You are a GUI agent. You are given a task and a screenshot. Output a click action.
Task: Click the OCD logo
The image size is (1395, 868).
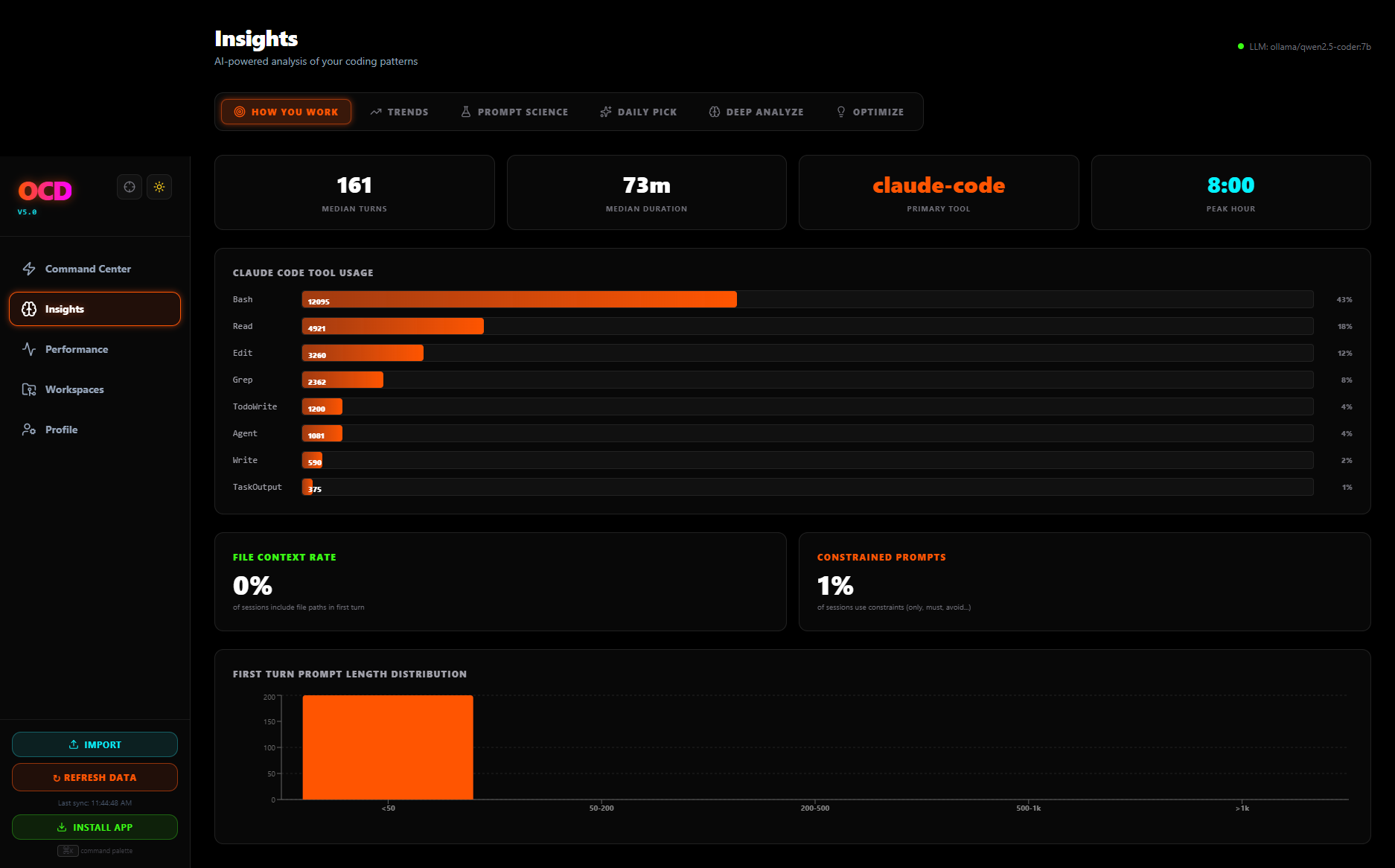tap(45, 191)
